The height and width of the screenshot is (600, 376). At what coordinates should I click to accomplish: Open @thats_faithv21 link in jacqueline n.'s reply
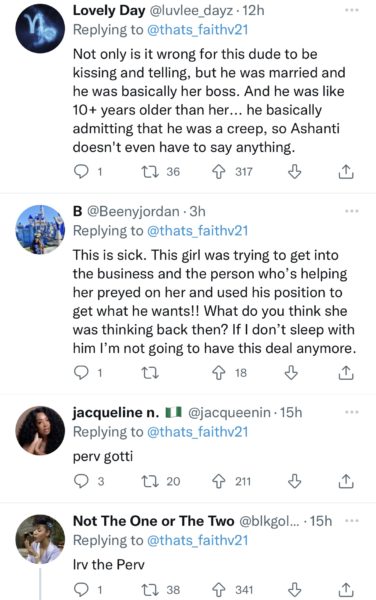pos(198,432)
